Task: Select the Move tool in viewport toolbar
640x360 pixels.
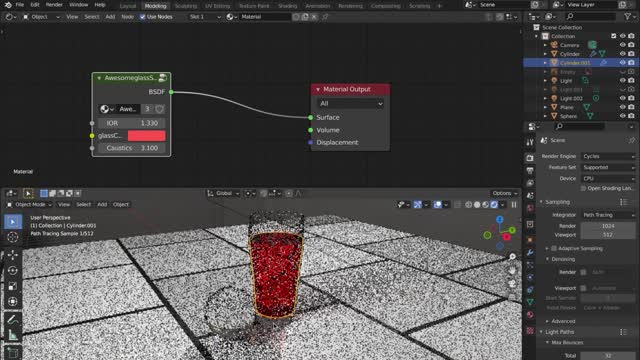Action: [13, 255]
